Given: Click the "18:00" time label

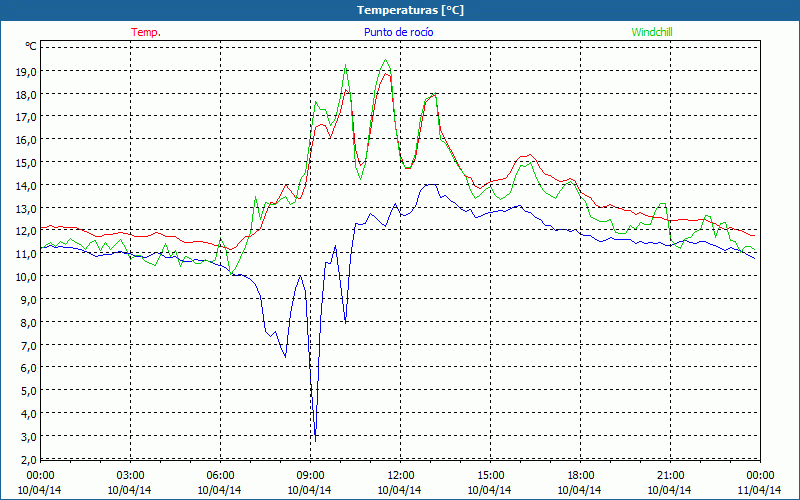Looking at the screenshot, I should coord(580,476).
